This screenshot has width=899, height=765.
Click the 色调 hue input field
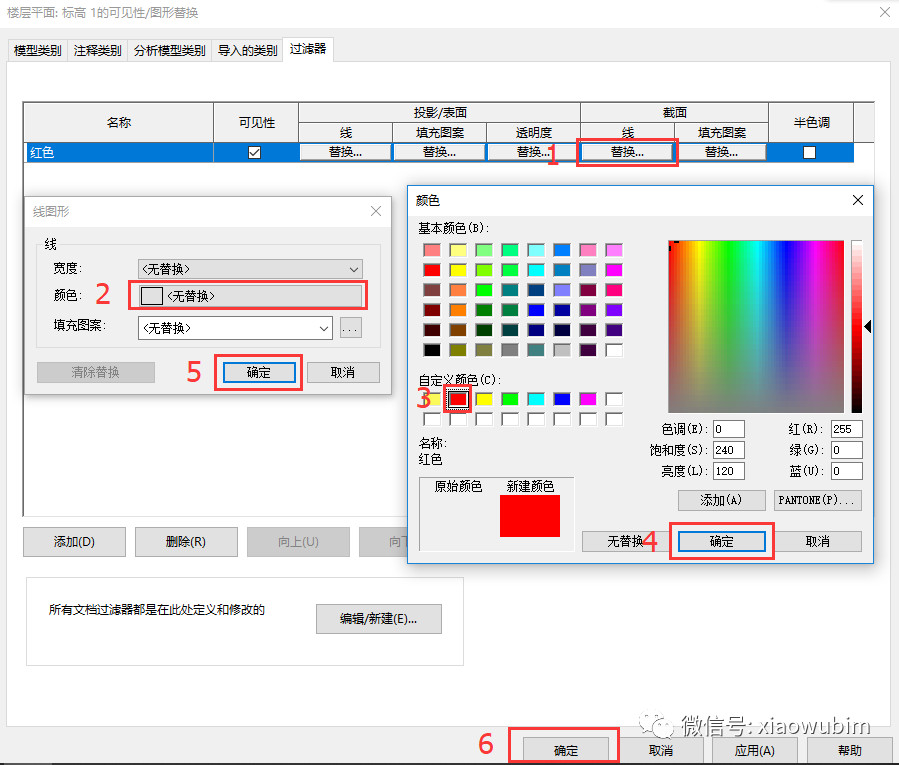tap(729, 429)
